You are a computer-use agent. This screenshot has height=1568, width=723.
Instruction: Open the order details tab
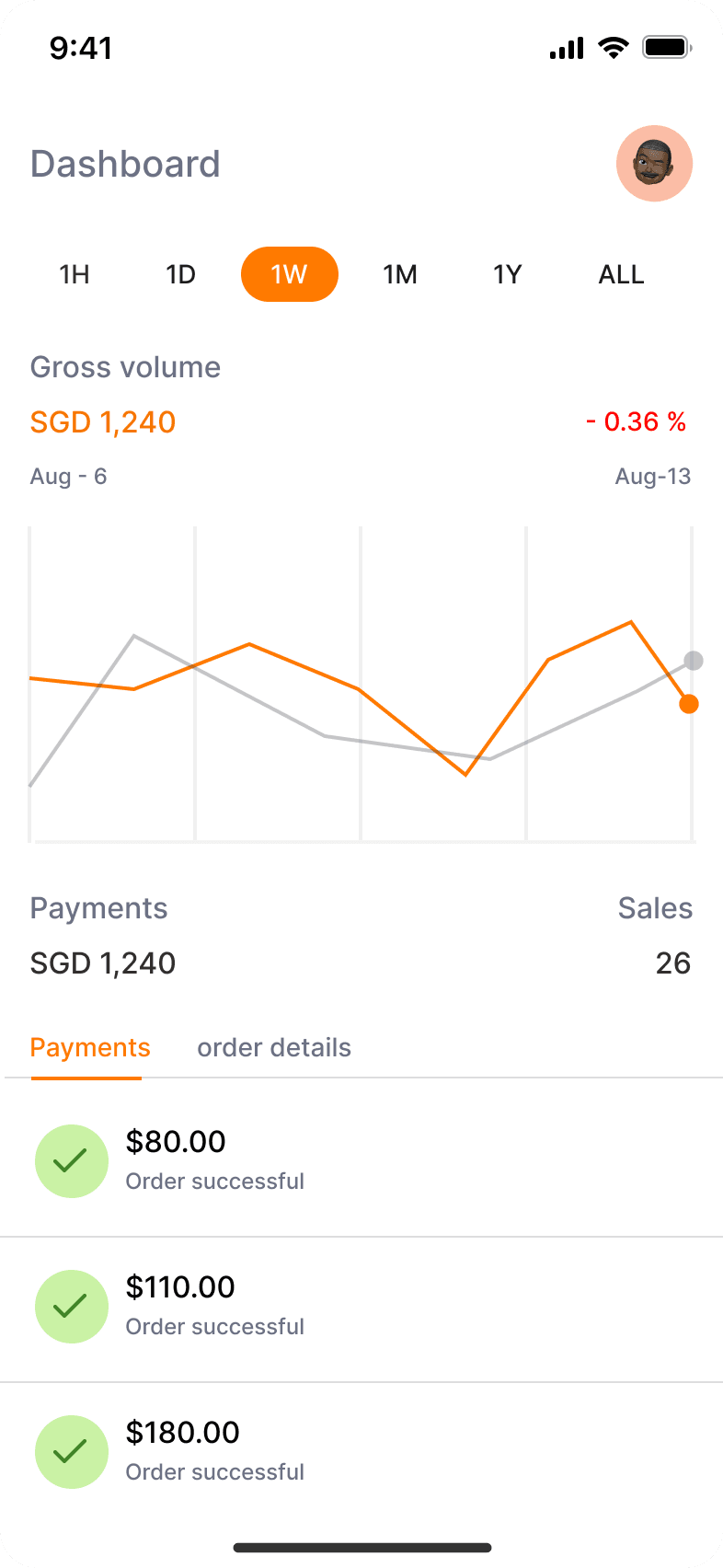click(x=274, y=1048)
